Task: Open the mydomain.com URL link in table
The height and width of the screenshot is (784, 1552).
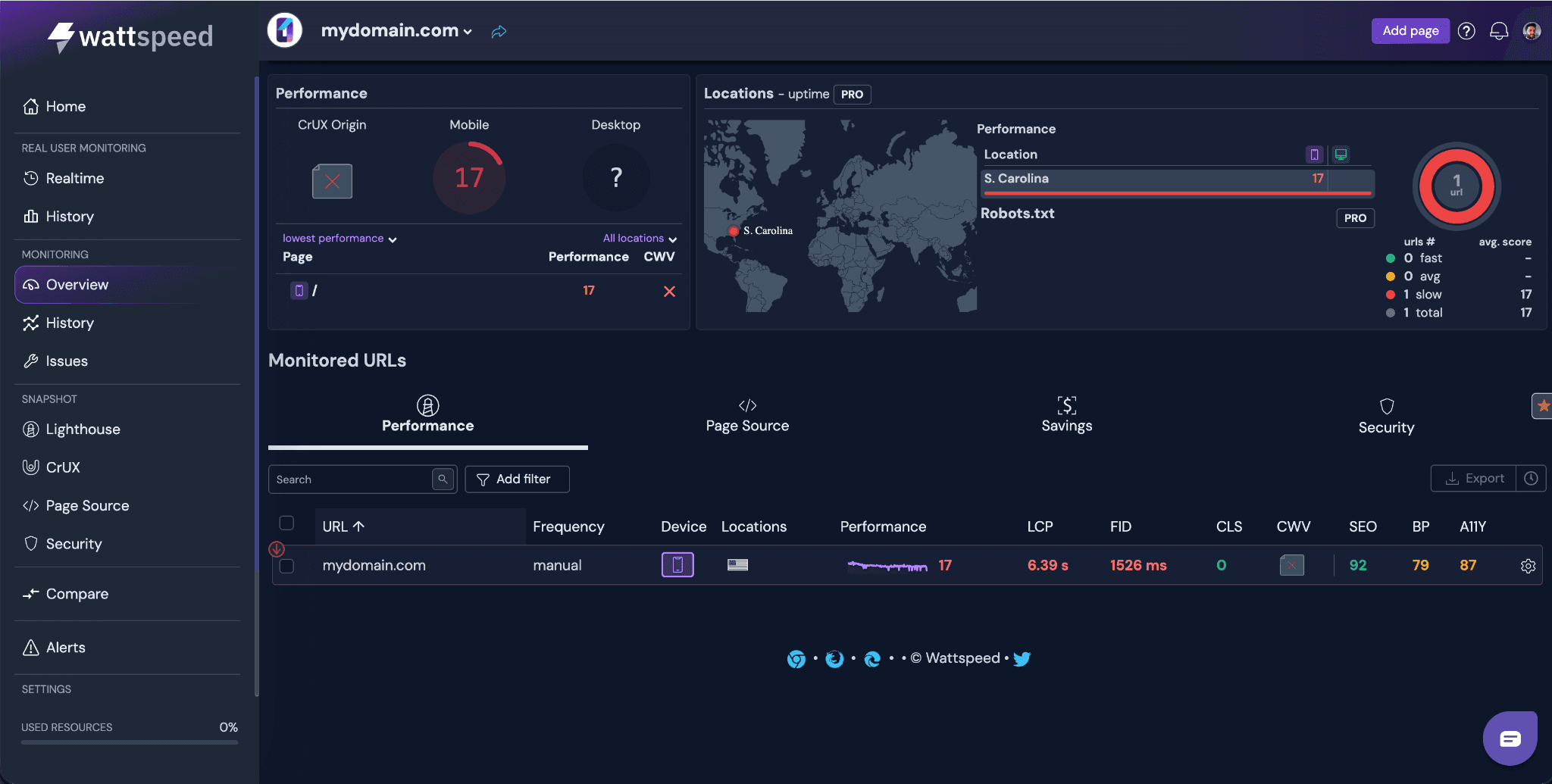Action: [x=374, y=566]
